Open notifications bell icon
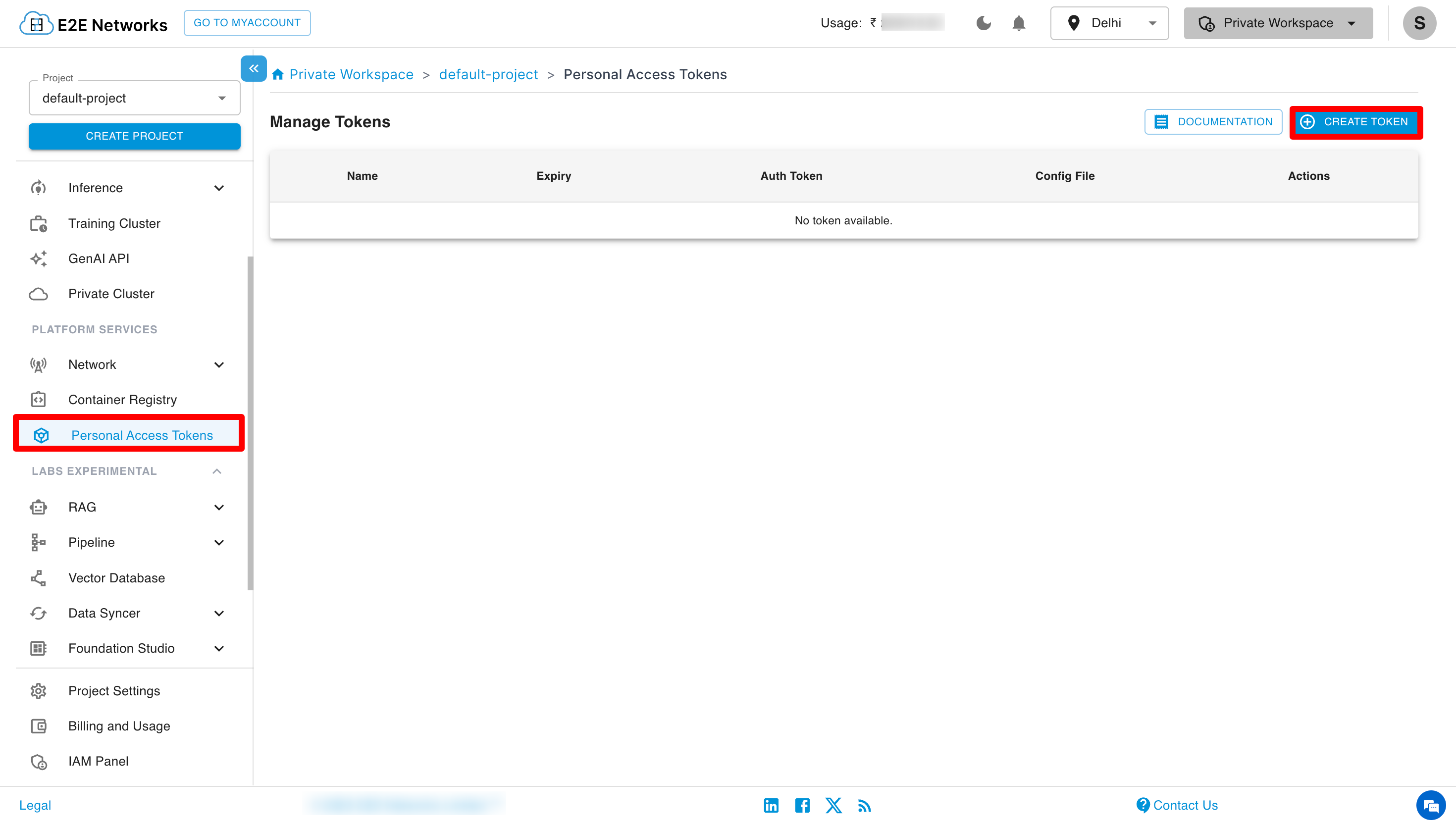This screenshot has width=1456, height=827. (x=1019, y=23)
